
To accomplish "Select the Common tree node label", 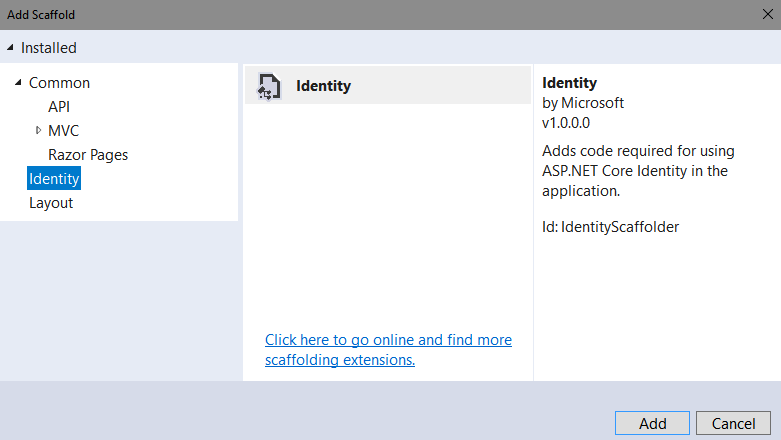I will click(59, 83).
